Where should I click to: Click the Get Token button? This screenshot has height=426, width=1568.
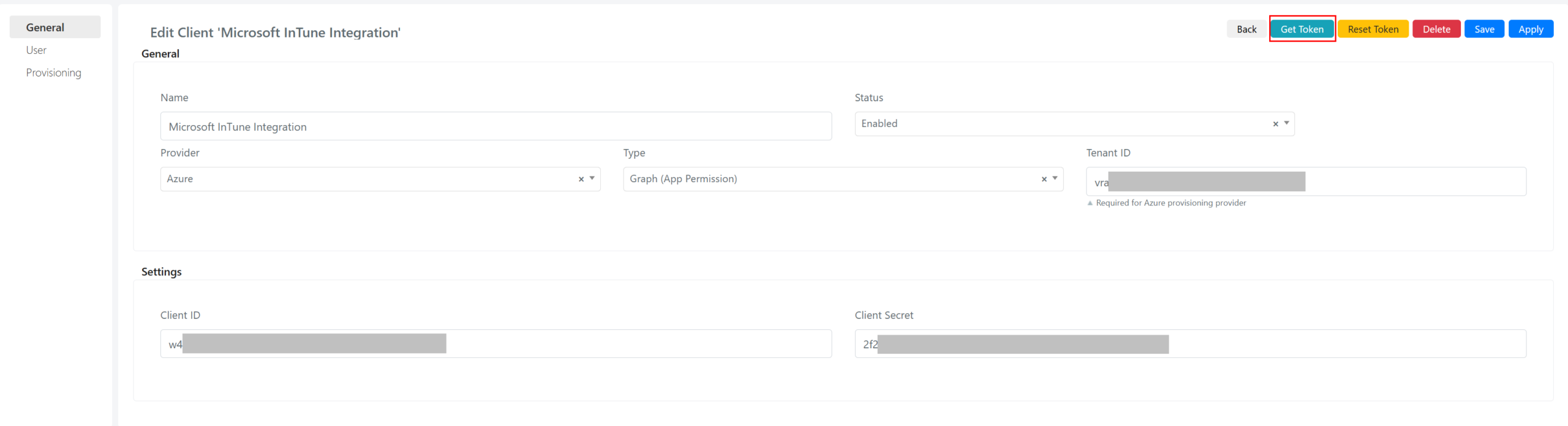click(1302, 29)
